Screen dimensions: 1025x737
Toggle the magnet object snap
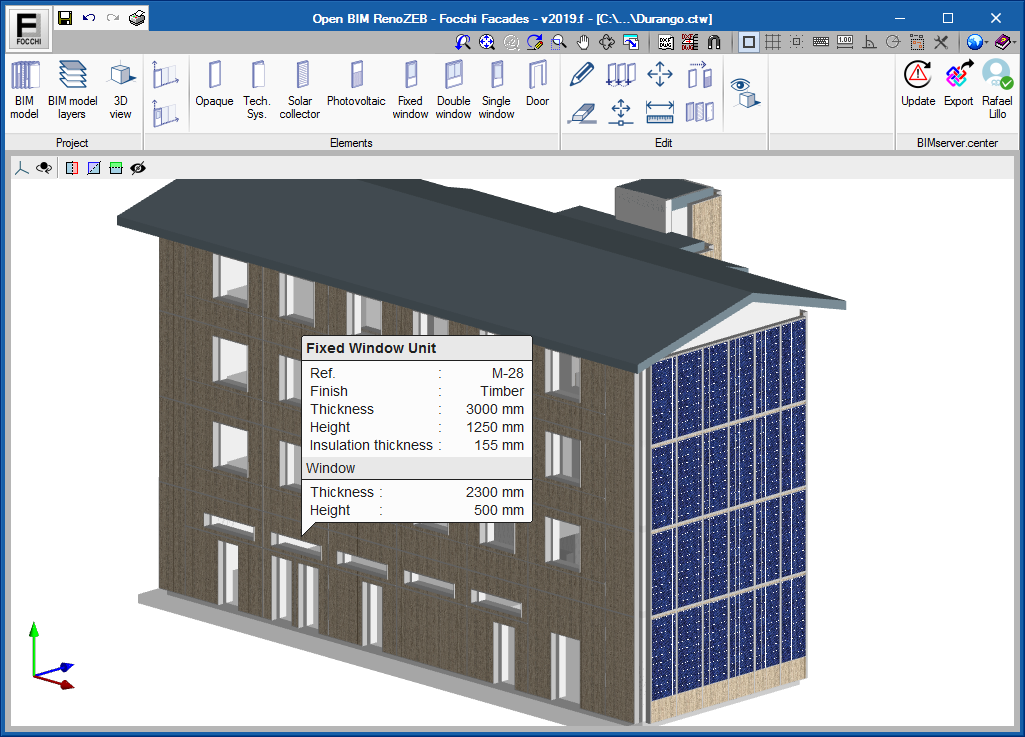coord(714,43)
